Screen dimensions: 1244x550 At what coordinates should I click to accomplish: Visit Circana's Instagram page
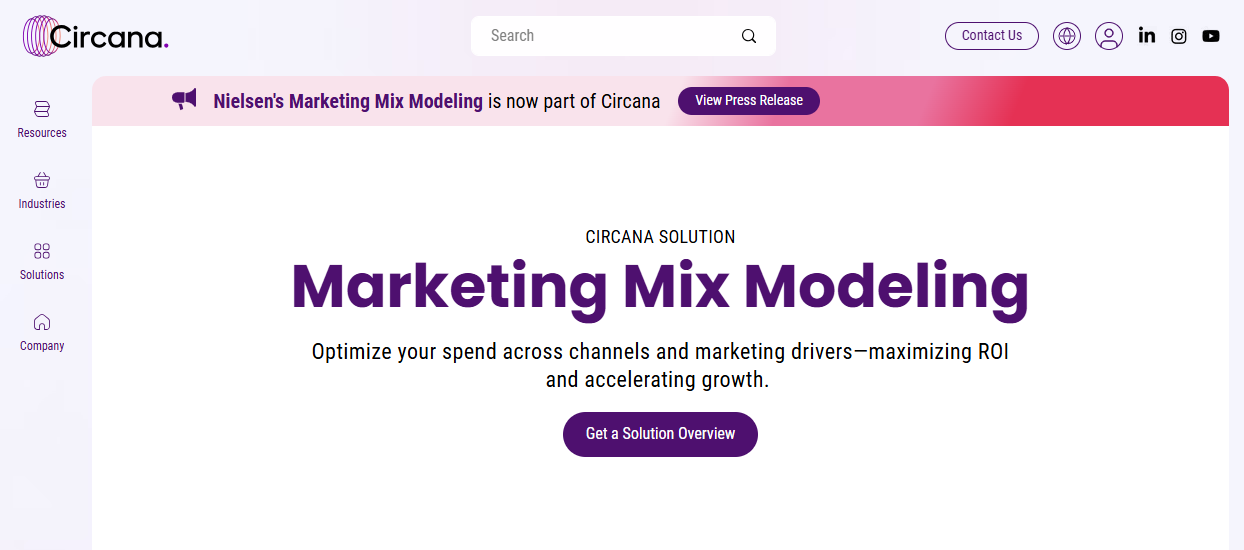[1179, 36]
